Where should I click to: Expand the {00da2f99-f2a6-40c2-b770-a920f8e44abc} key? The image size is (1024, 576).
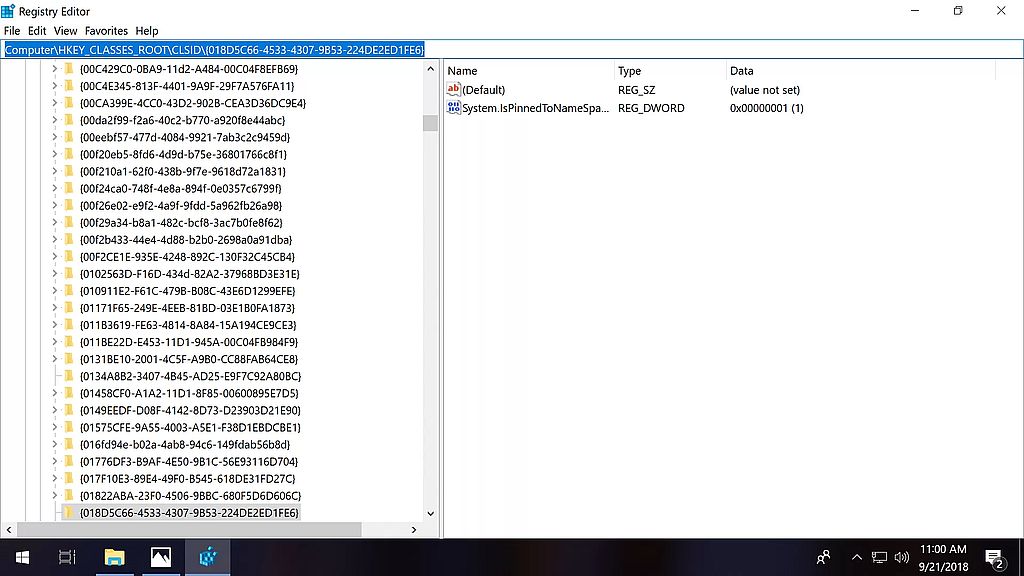55,120
